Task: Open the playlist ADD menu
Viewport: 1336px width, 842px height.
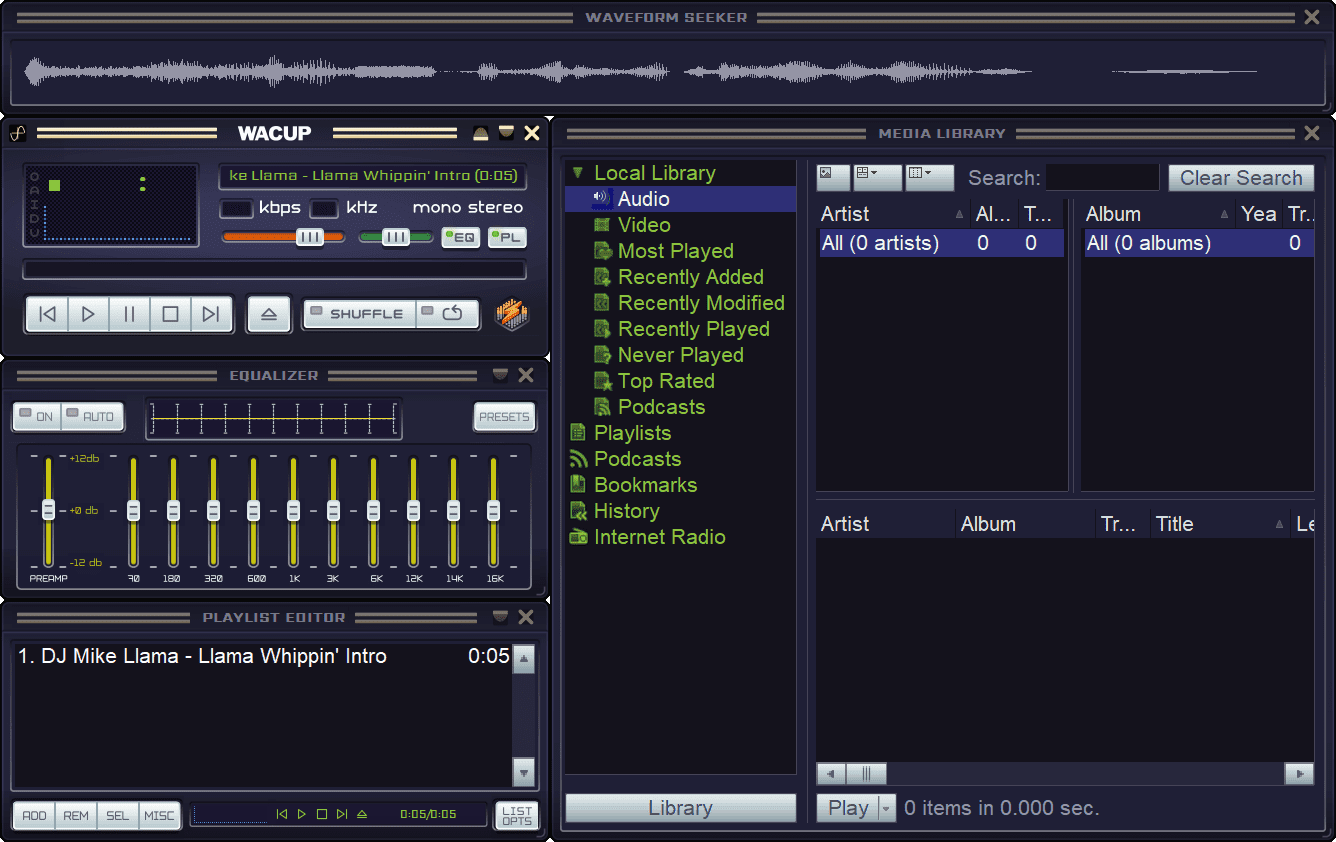Action: pos(34,815)
